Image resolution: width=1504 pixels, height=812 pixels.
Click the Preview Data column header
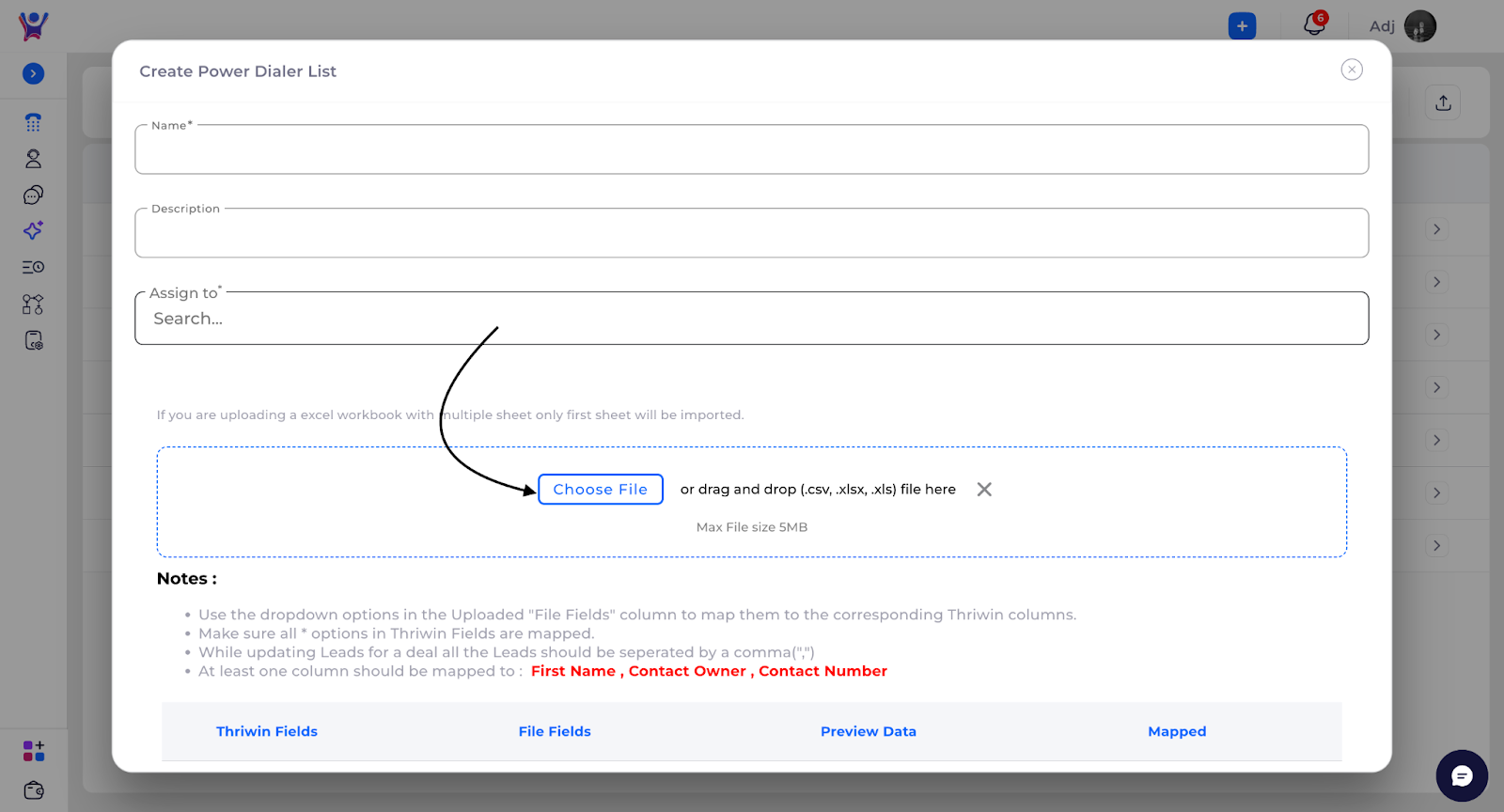pyautogui.click(x=869, y=731)
